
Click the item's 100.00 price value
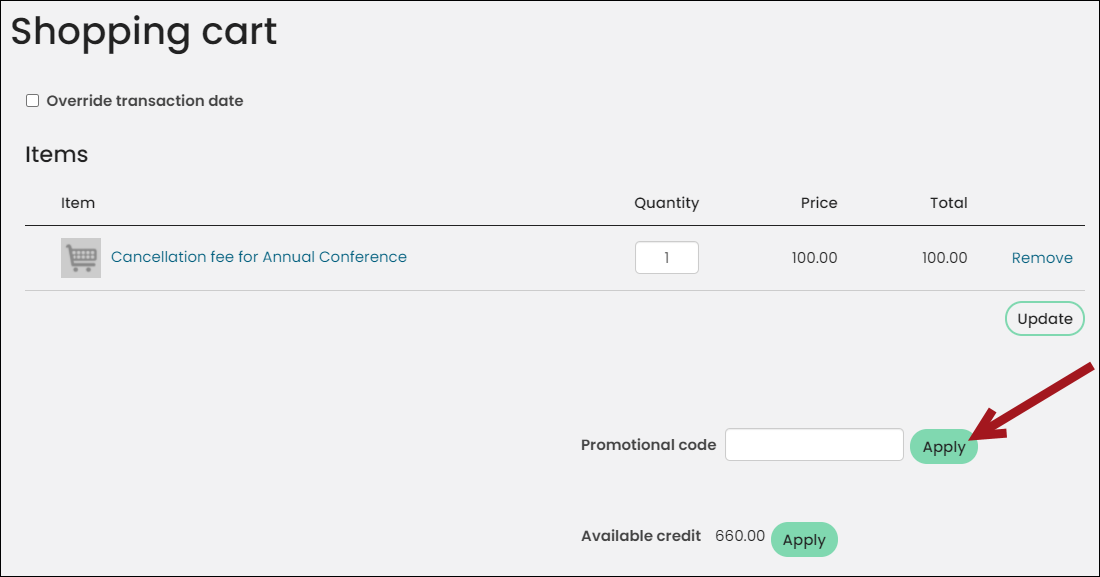click(x=814, y=258)
